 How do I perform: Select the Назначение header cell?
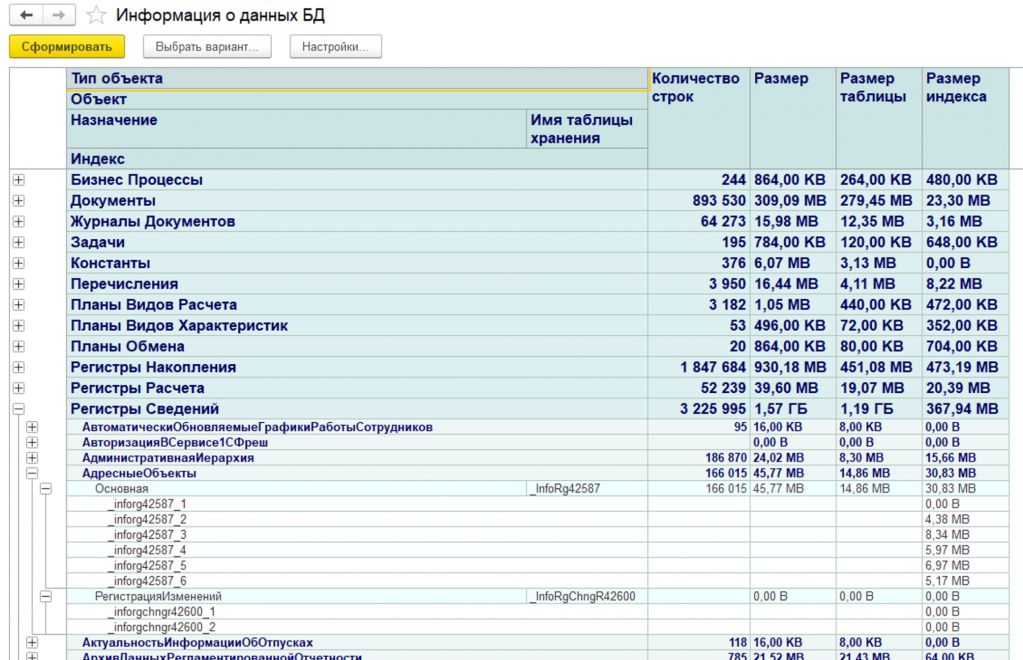point(296,128)
